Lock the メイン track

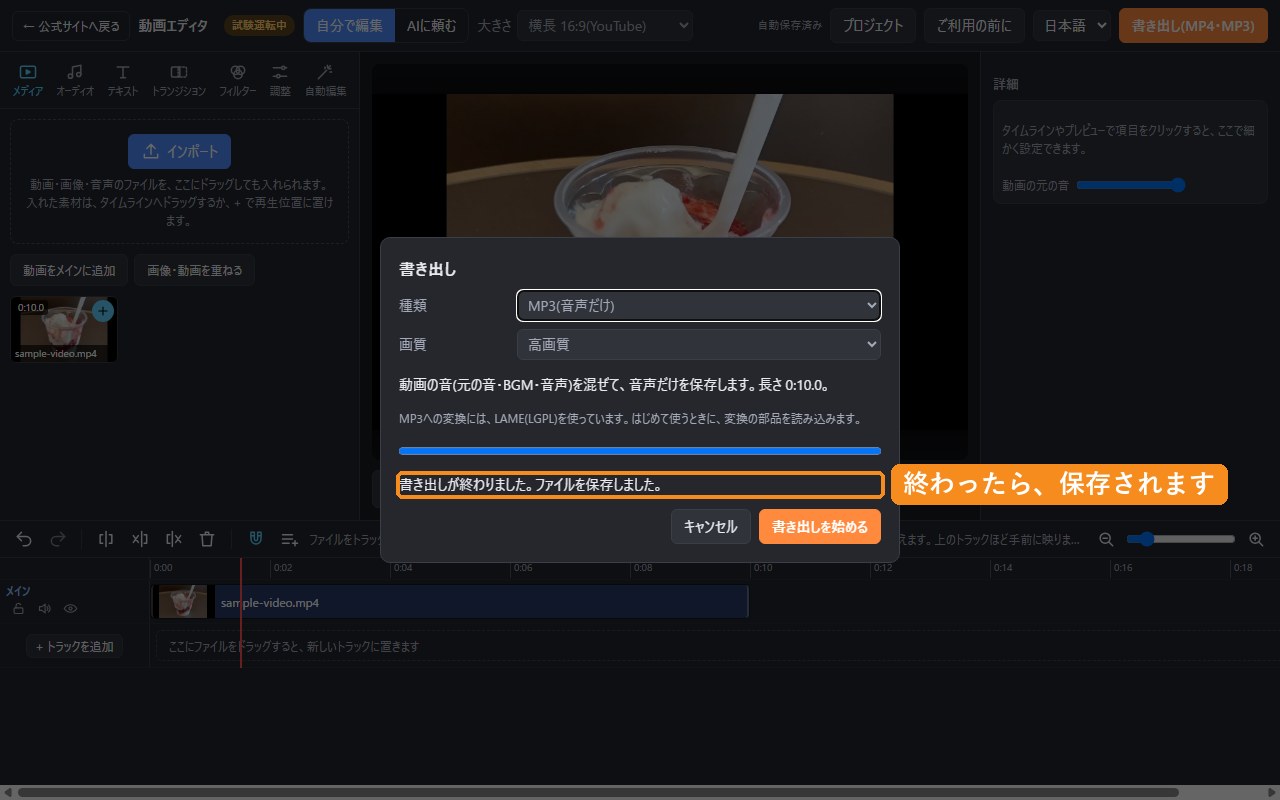point(18,608)
